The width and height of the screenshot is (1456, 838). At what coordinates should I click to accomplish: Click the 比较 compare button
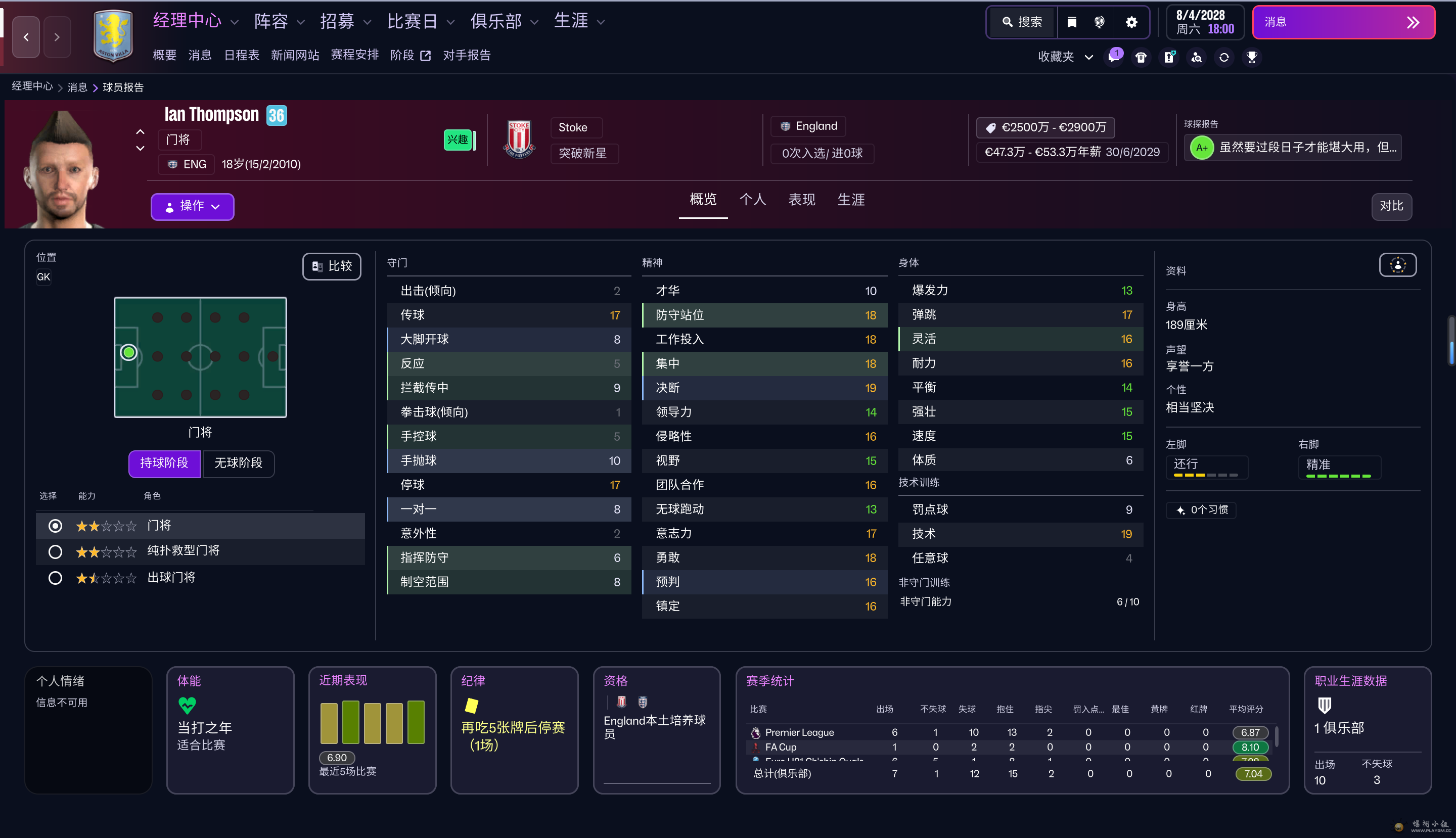pos(332,266)
